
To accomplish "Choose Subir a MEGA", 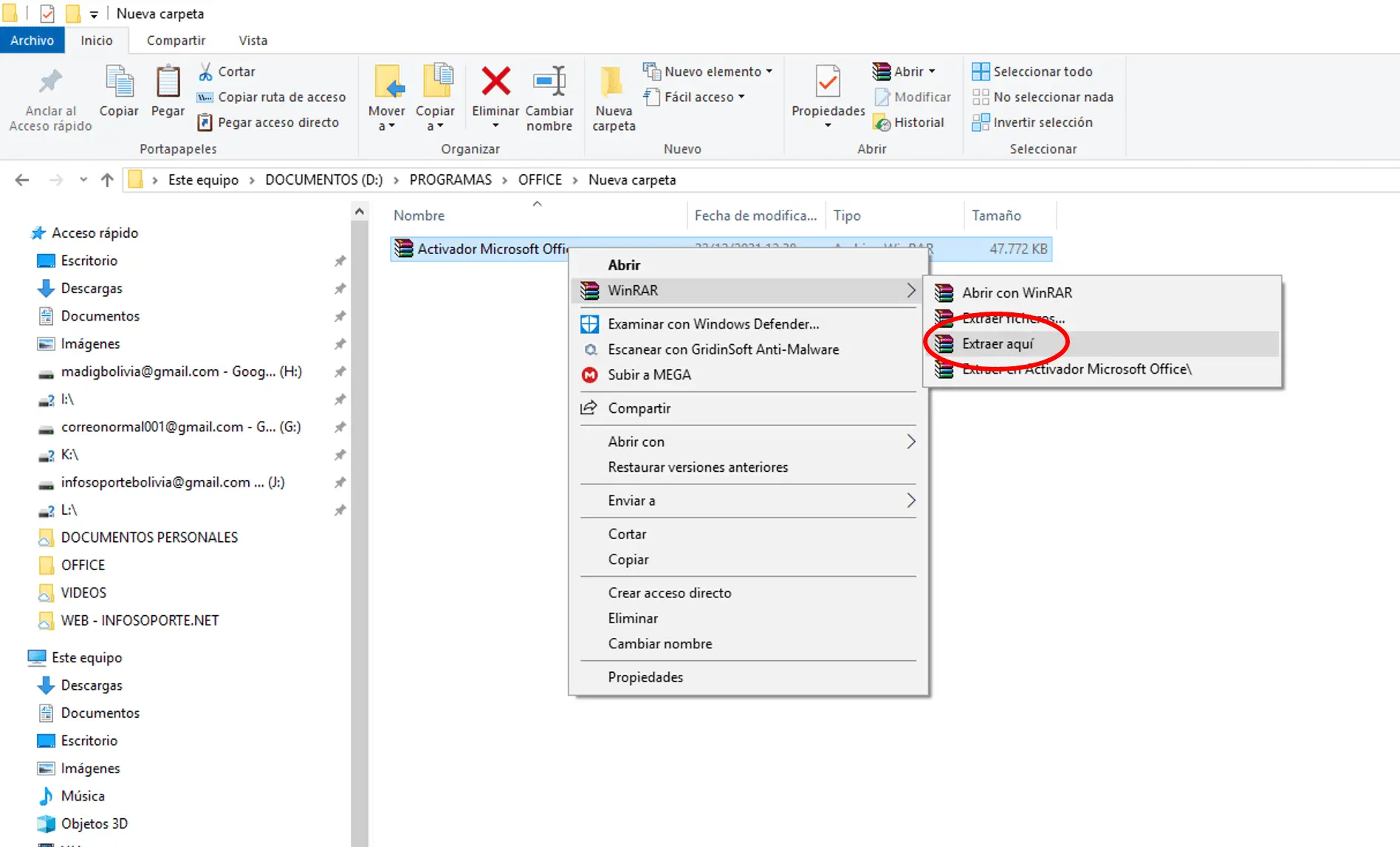I will pos(748,374).
